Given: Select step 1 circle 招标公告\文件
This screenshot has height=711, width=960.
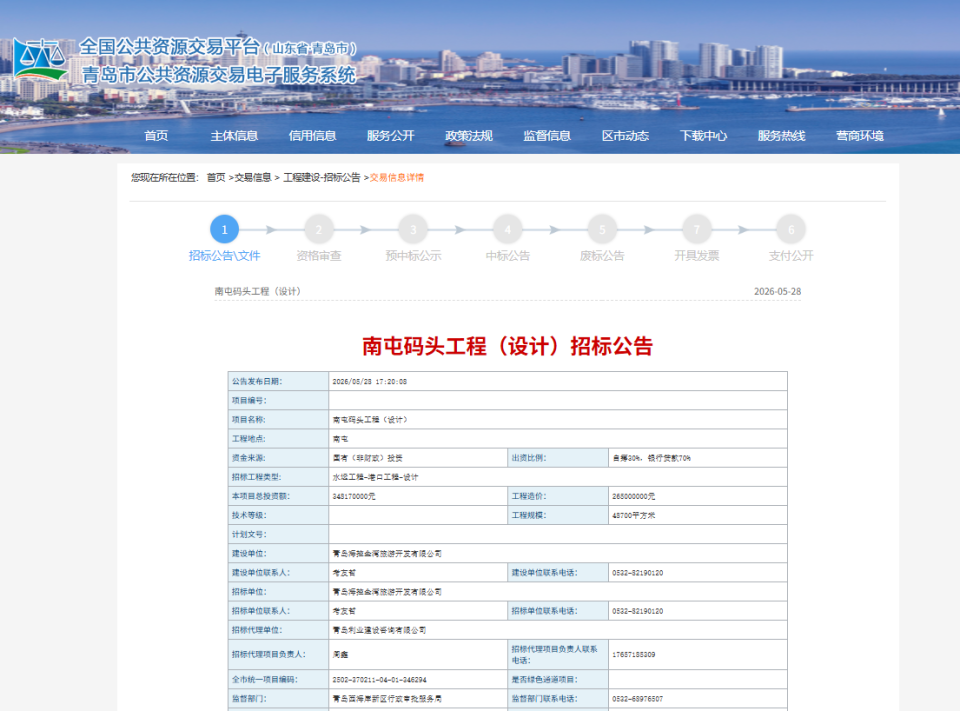Looking at the screenshot, I should 225,230.
